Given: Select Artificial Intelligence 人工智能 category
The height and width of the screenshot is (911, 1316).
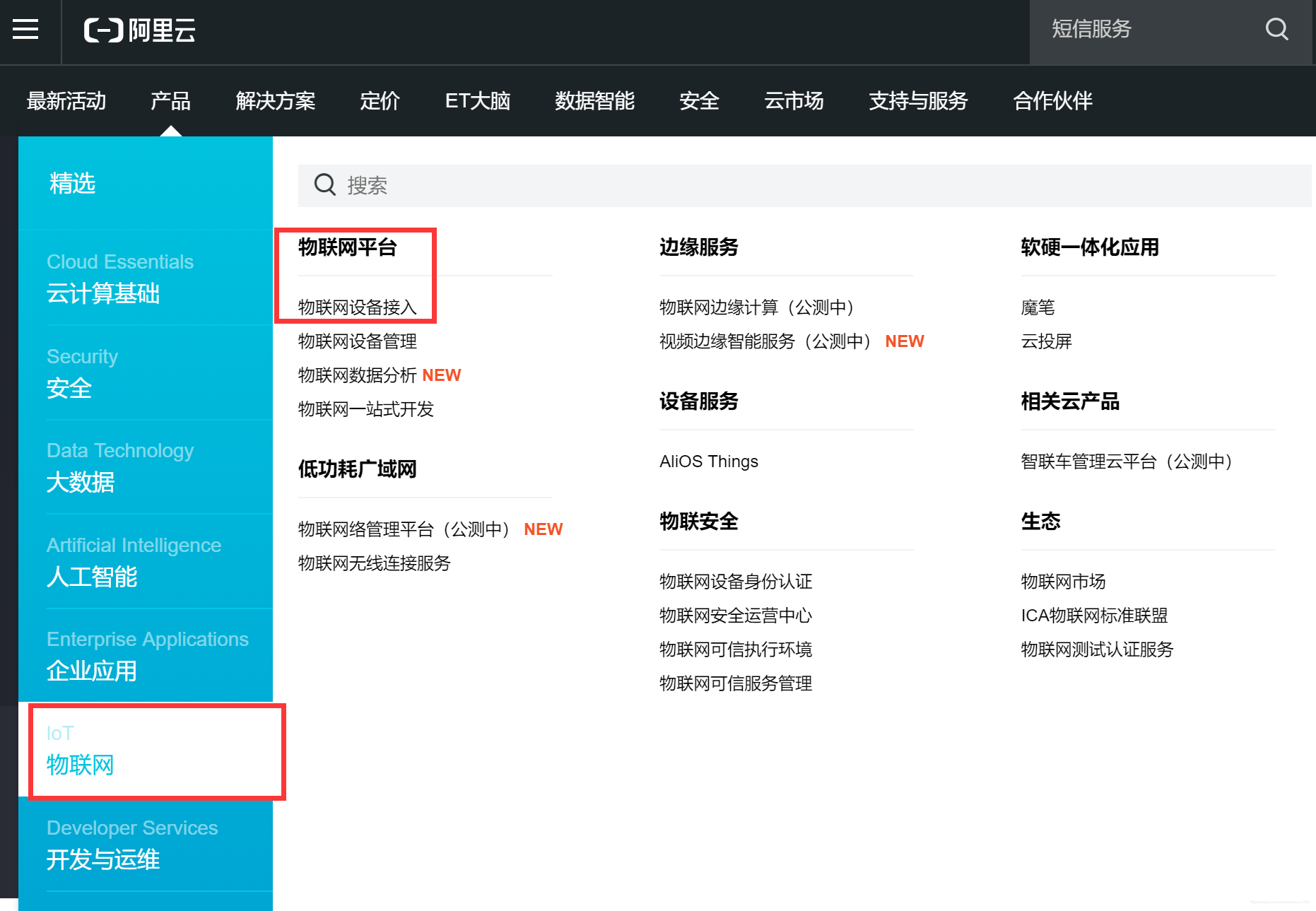Looking at the screenshot, I should click(x=146, y=561).
